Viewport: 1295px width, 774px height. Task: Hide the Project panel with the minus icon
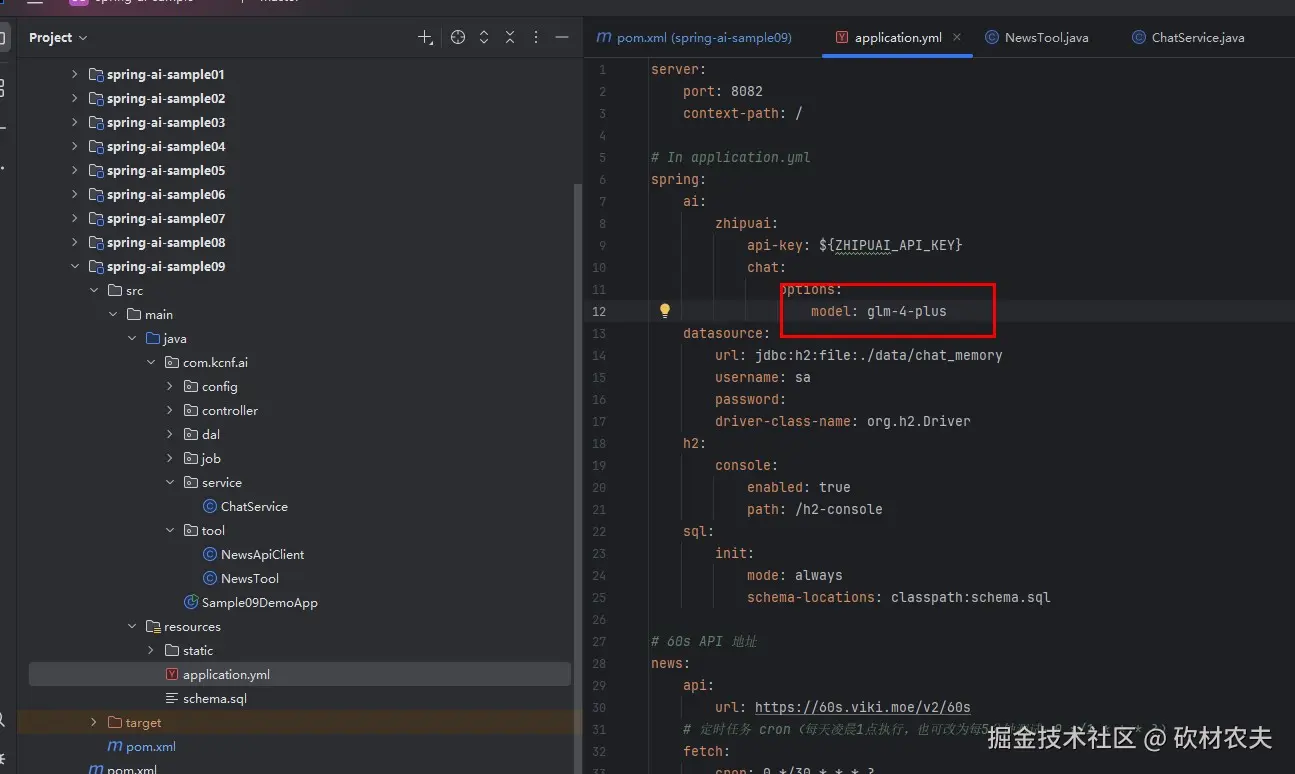(562, 37)
